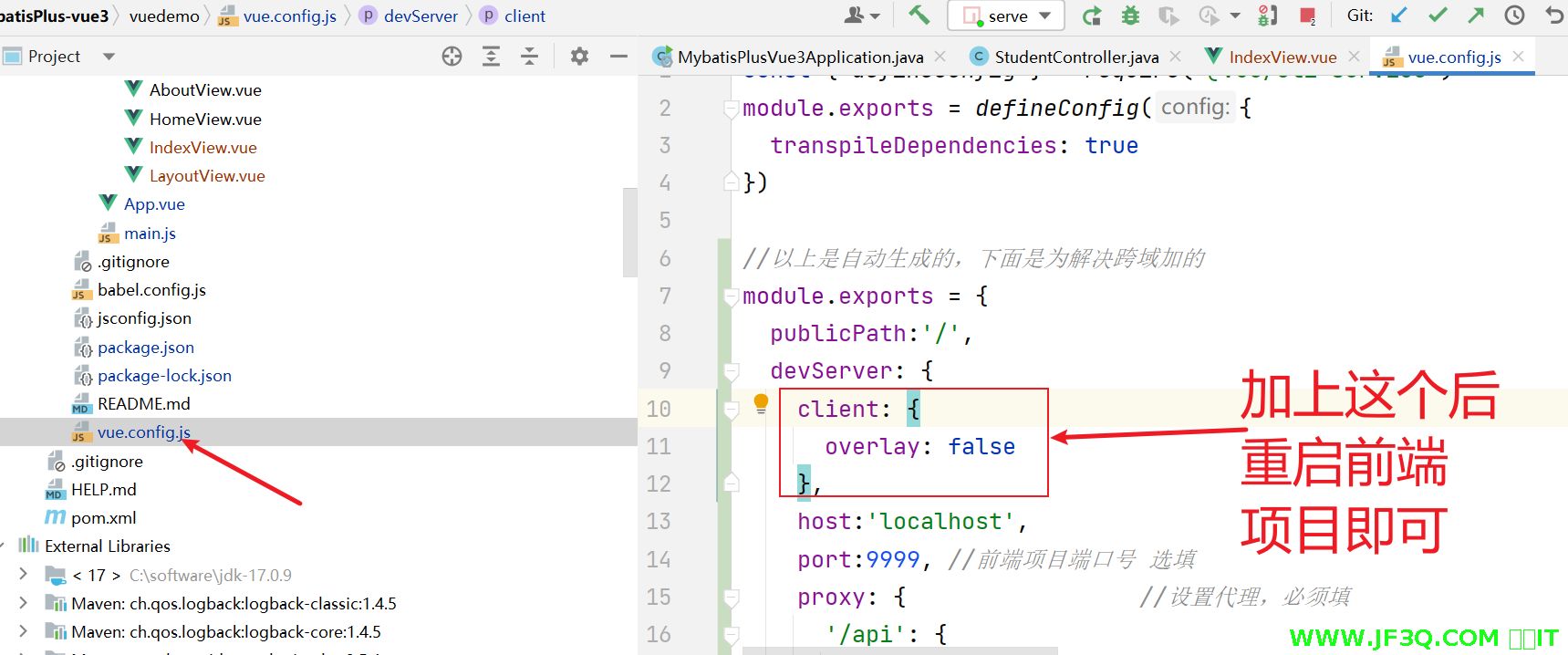Toggle code fold at line 7 module.exports
The image size is (1568, 655).
click(731, 296)
